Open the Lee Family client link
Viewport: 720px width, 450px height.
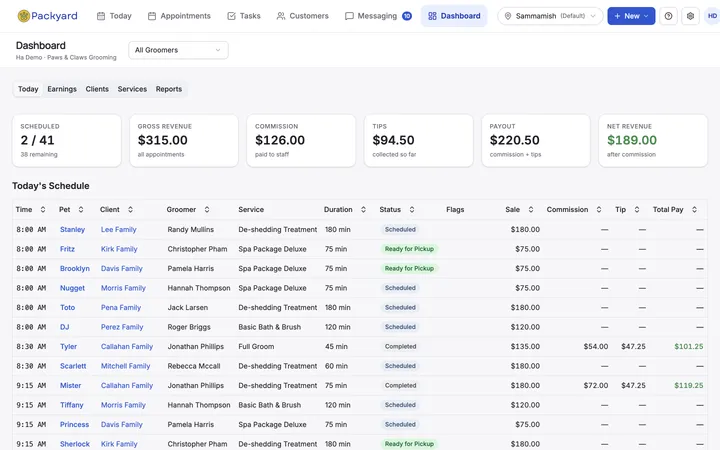[118, 230]
